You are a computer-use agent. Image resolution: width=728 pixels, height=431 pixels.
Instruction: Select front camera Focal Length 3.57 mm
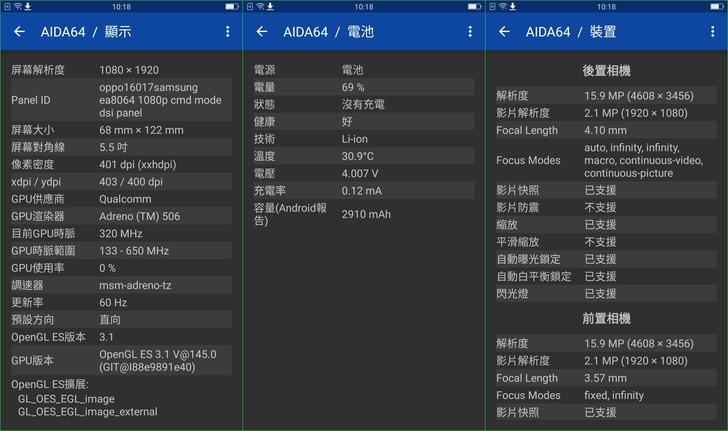tap(605, 378)
